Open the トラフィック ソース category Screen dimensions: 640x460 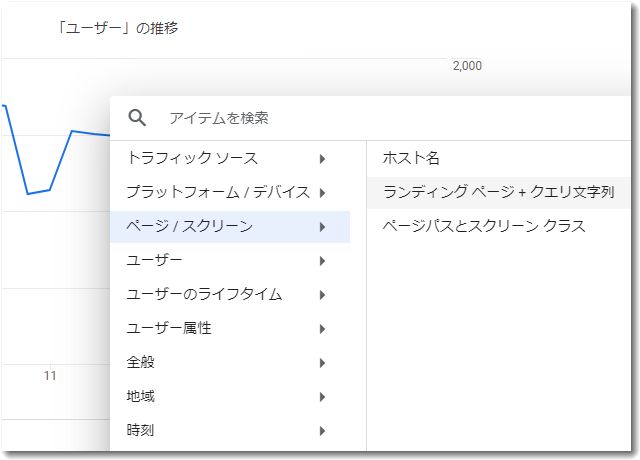click(x=230, y=158)
